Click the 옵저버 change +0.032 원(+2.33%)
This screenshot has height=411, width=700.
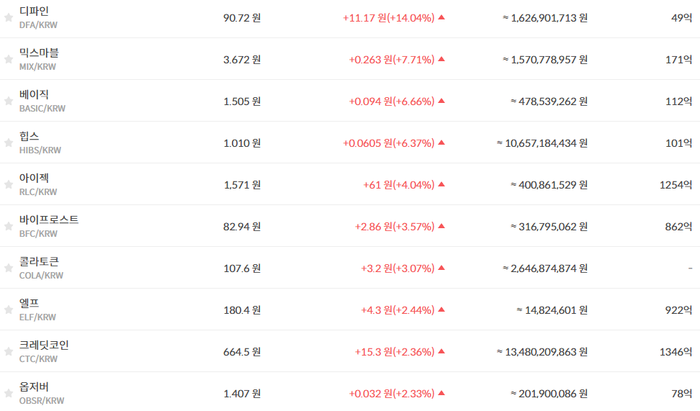(392, 394)
